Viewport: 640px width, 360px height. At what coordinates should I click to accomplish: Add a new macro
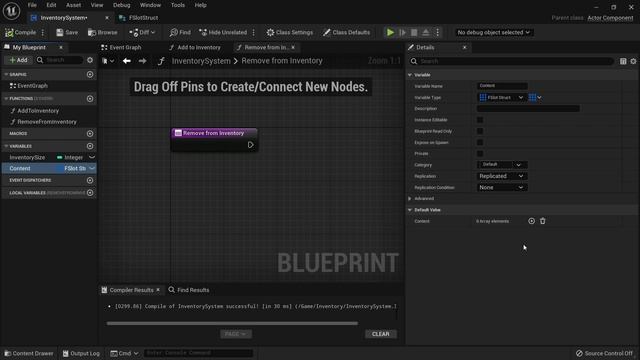(90, 133)
